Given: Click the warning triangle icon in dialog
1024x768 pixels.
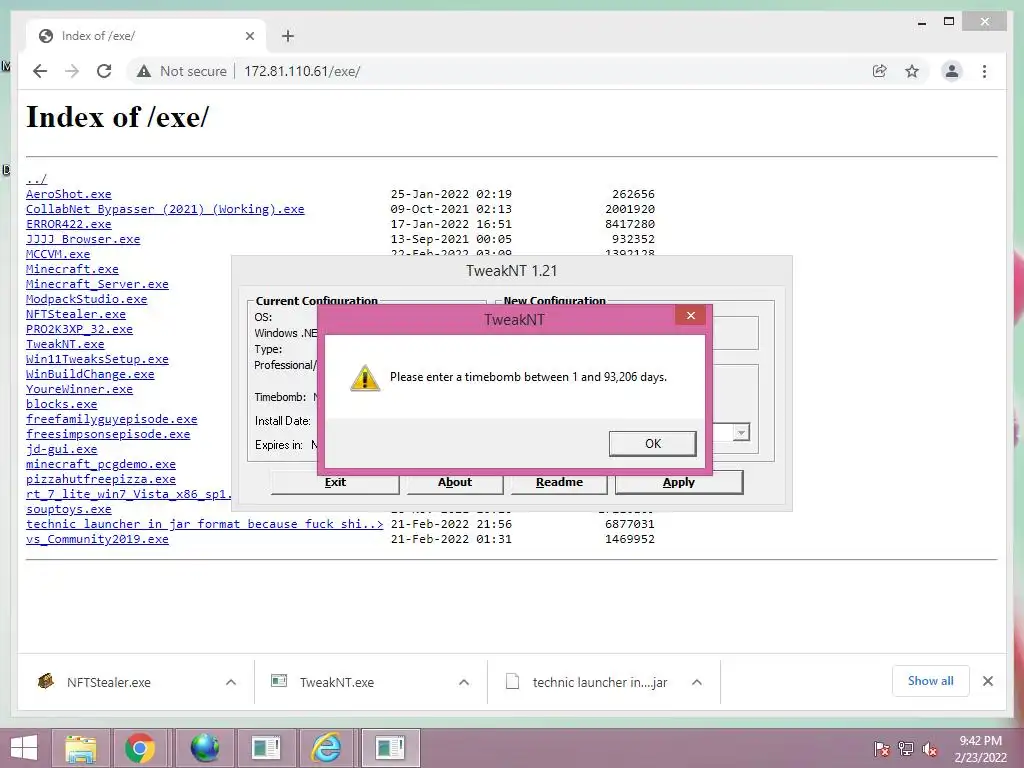Looking at the screenshot, I should (x=364, y=377).
